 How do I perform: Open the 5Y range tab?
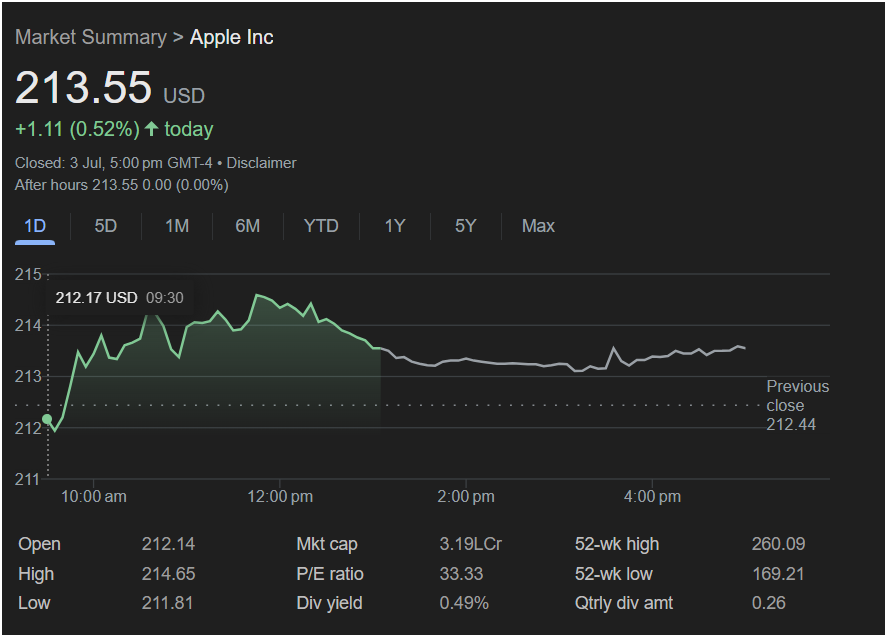[x=466, y=226]
